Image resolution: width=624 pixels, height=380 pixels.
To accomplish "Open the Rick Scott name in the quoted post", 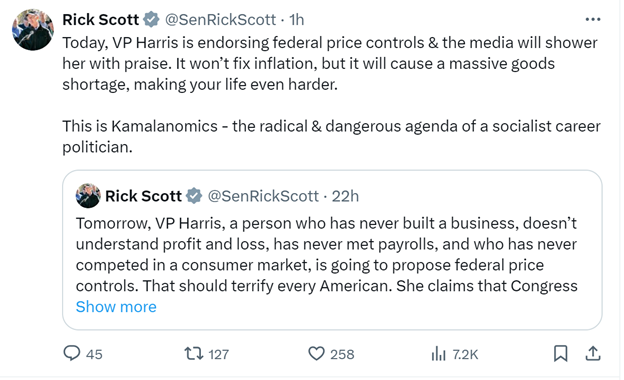I will (143, 196).
